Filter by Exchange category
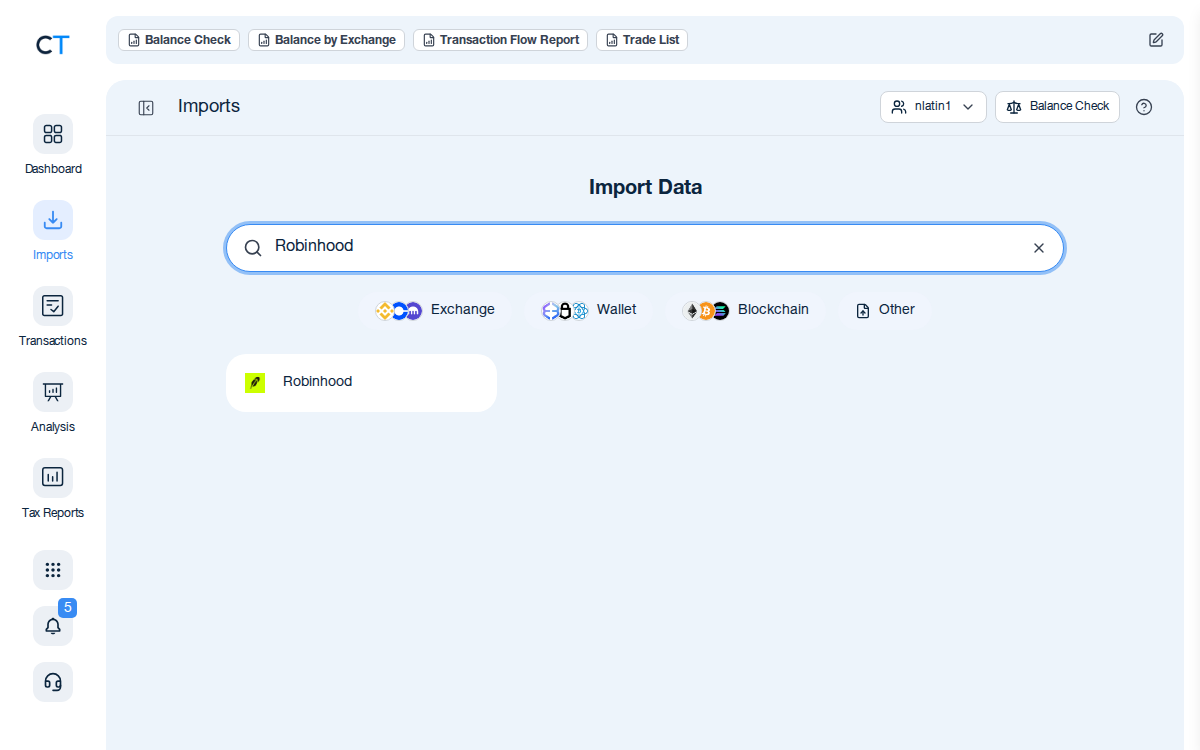 pos(435,310)
